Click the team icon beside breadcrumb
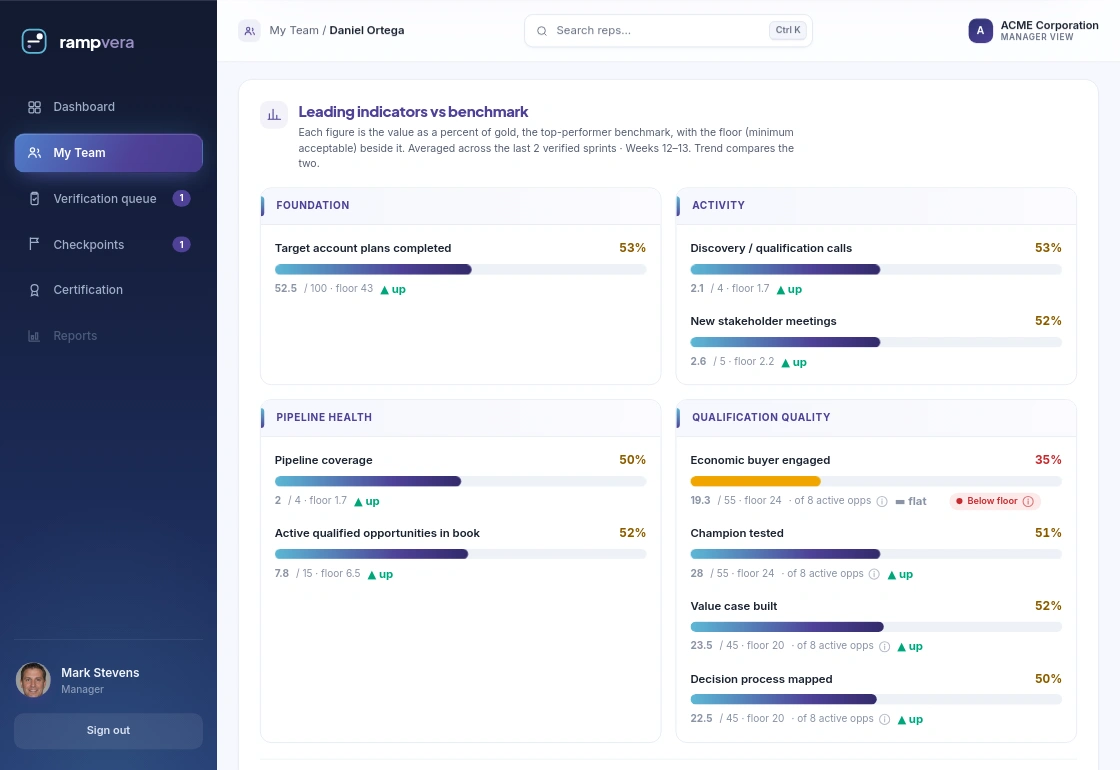Screen dimensions: 1120x770 point(249,31)
